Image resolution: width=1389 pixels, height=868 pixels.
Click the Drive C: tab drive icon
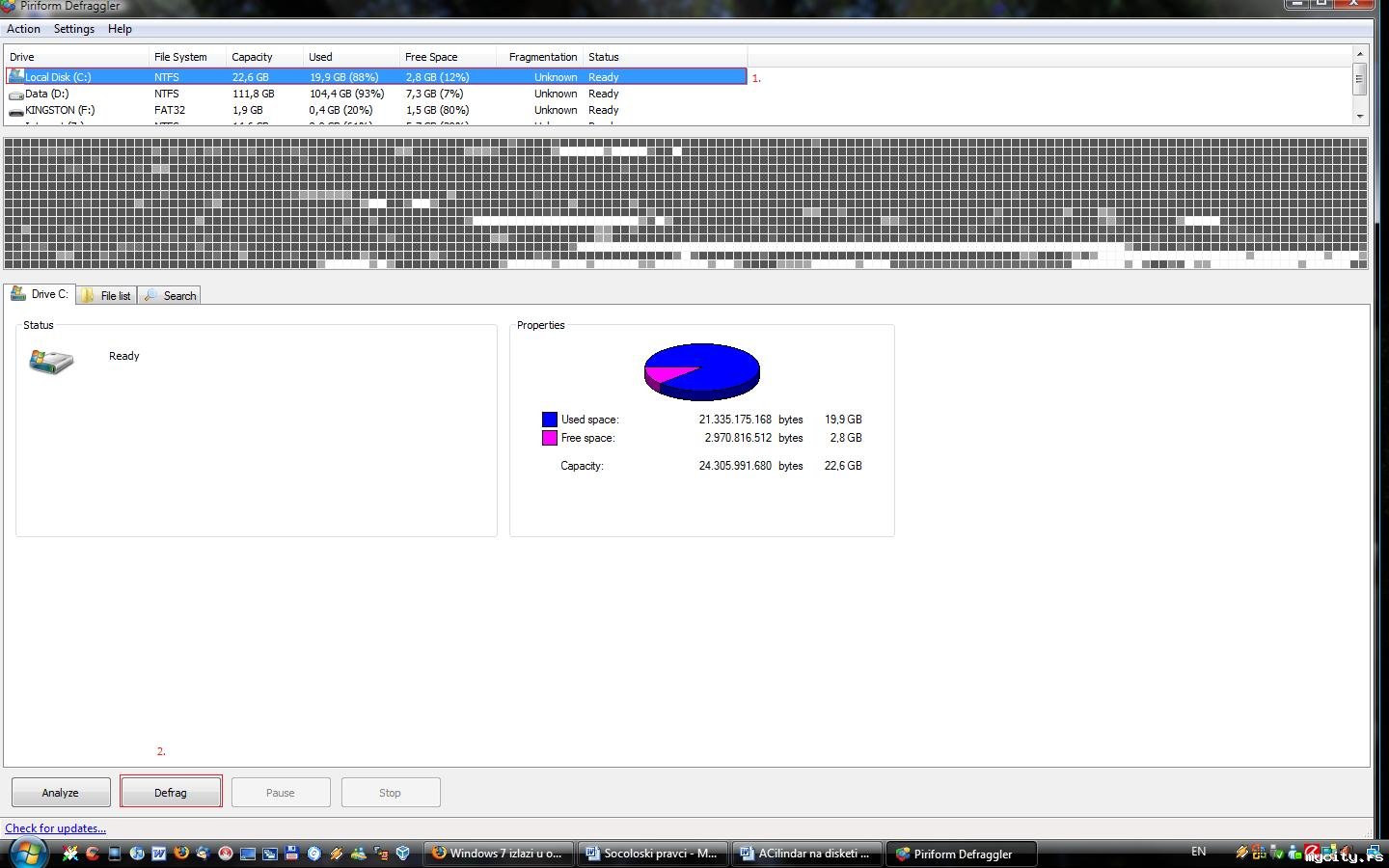18,293
